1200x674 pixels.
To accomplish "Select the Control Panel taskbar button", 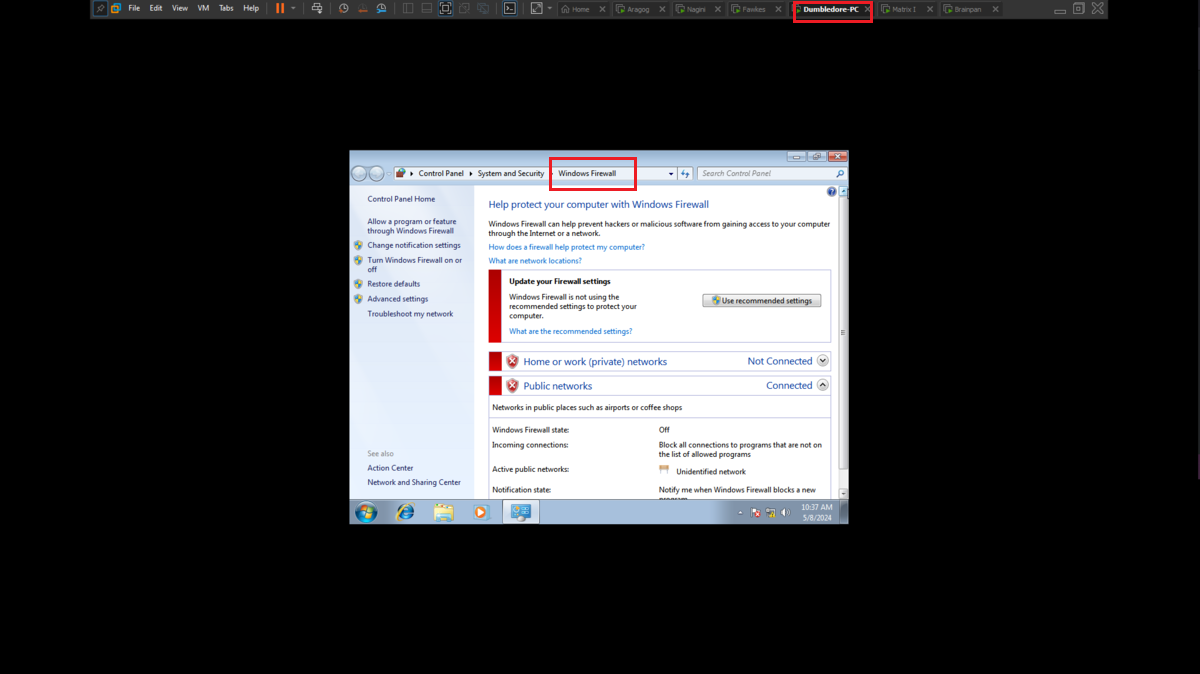I will pos(521,512).
